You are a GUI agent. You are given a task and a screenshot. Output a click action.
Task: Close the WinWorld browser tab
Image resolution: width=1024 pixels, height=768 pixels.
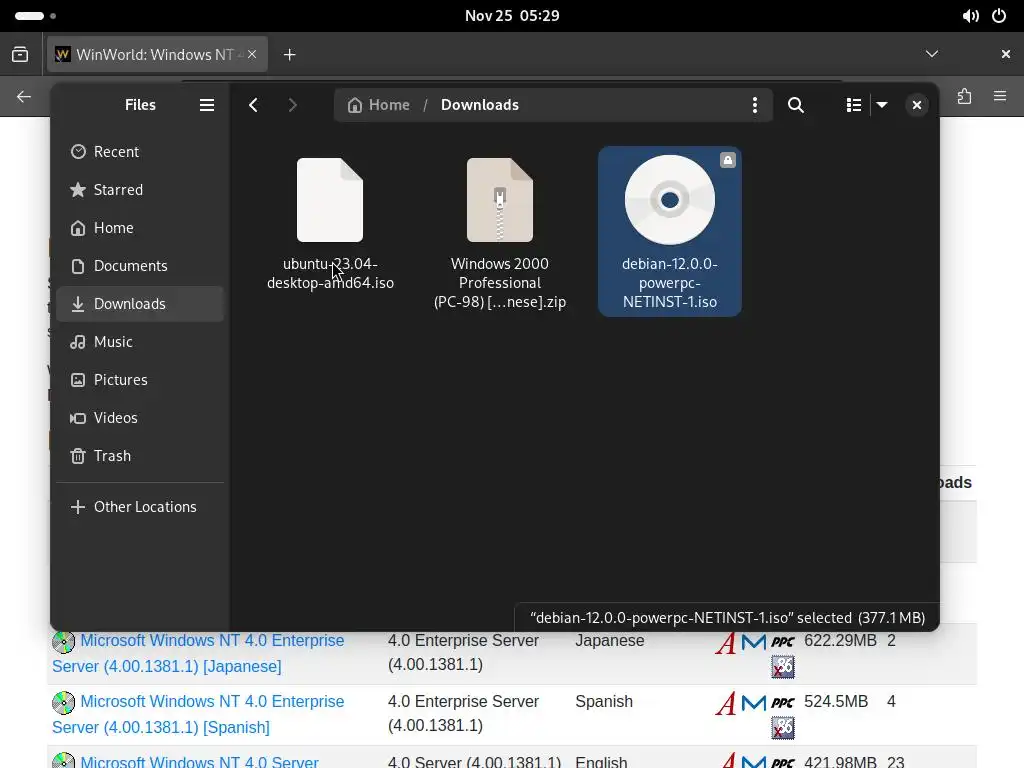coord(252,54)
